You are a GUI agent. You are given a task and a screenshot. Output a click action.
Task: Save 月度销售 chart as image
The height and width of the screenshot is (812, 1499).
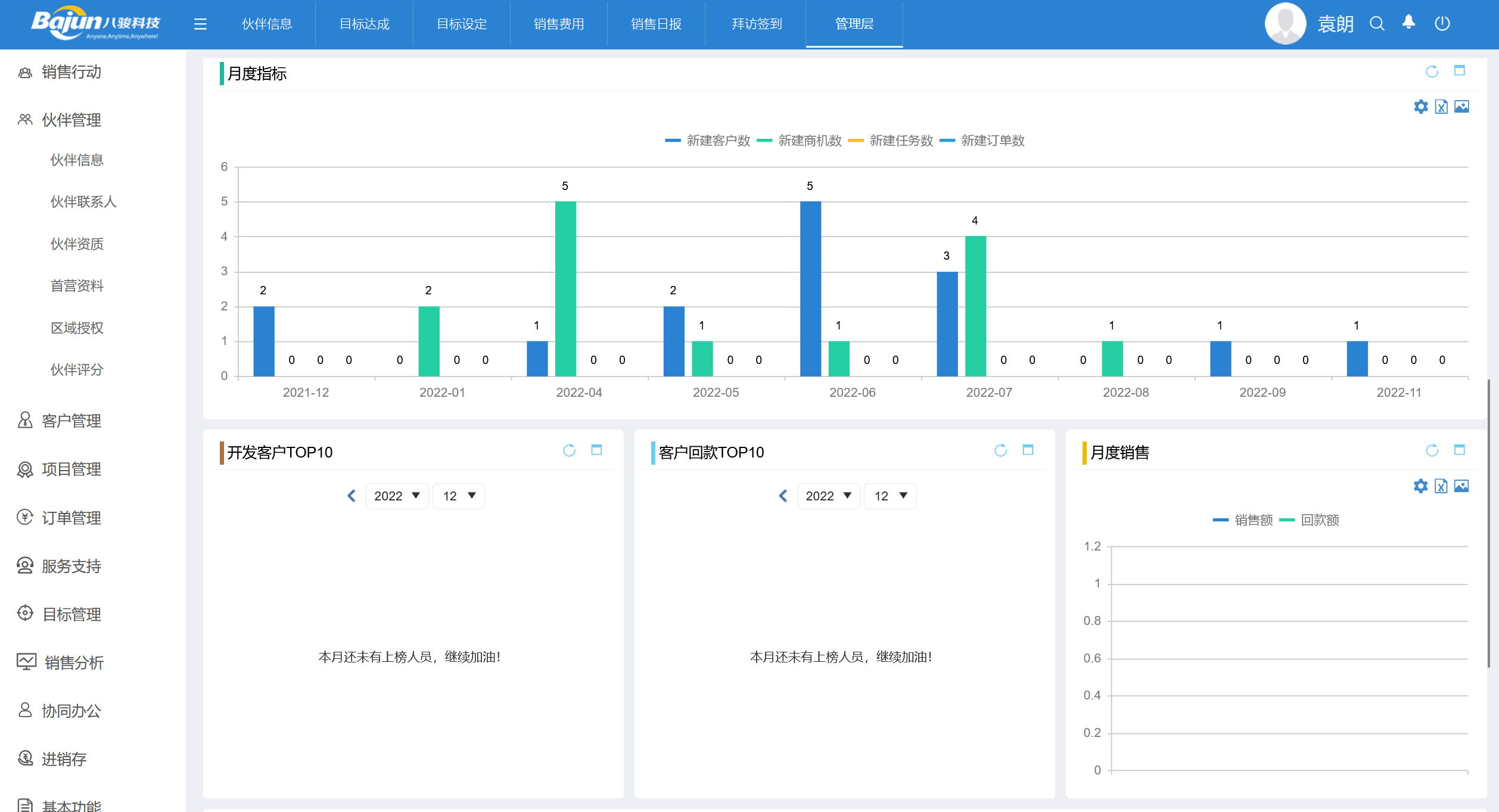click(x=1461, y=486)
